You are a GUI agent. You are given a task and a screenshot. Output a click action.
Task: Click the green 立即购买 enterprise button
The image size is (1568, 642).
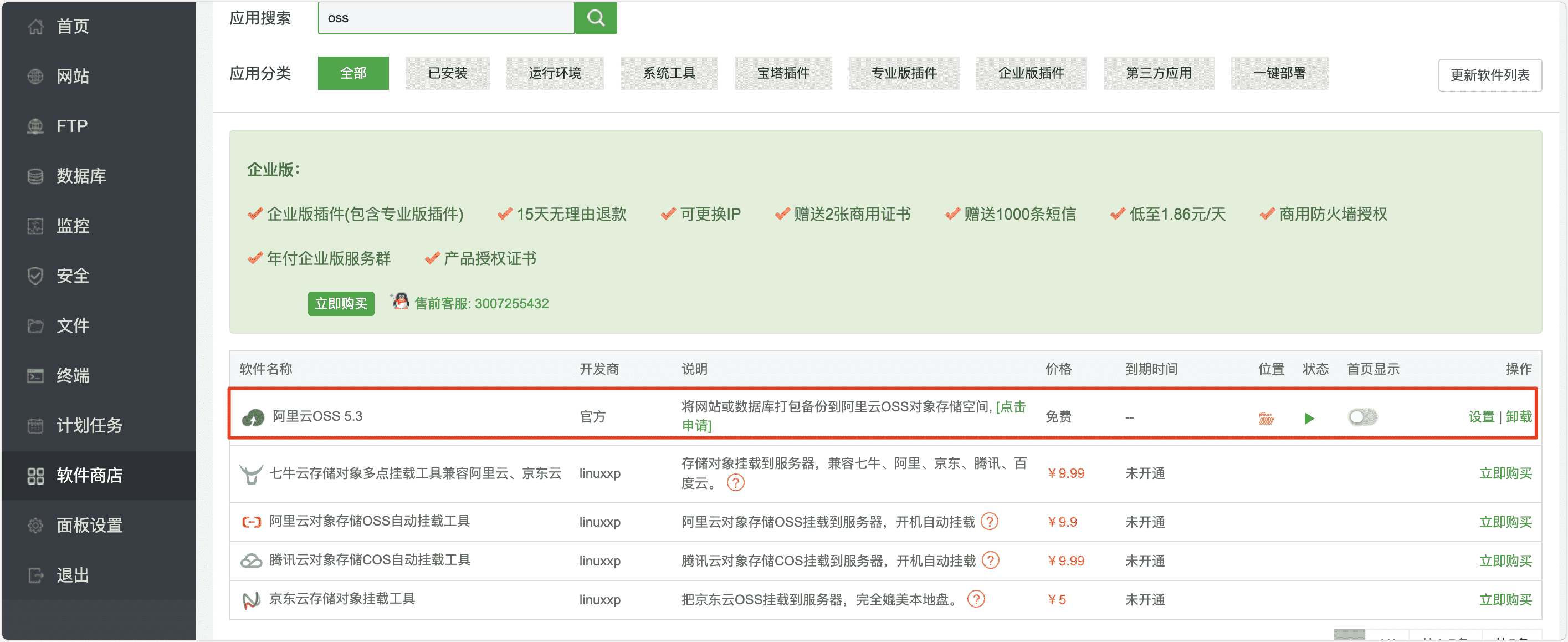[341, 303]
